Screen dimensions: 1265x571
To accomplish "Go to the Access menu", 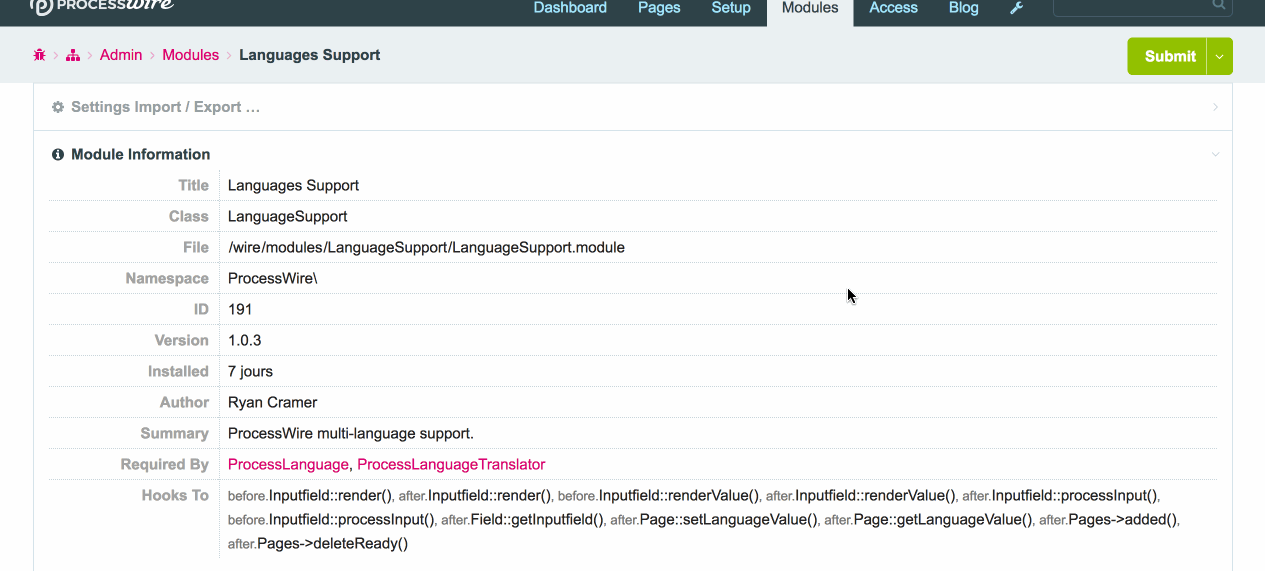I will pyautogui.click(x=893, y=8).
